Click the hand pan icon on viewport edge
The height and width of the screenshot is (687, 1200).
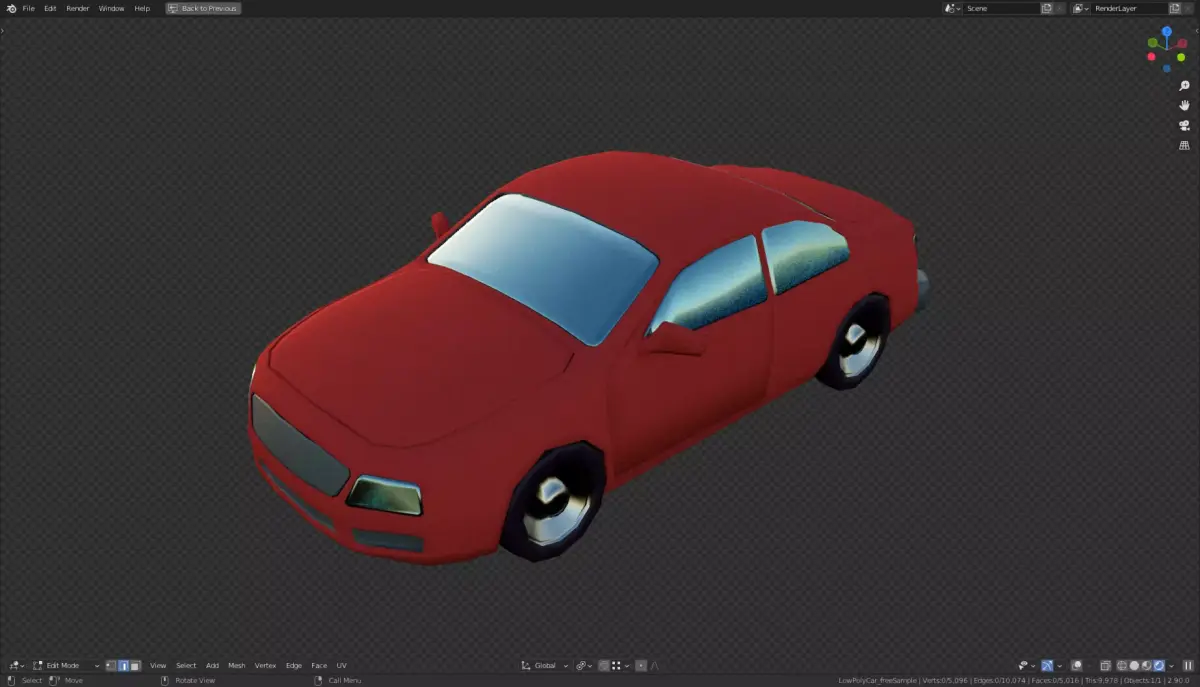pyautogui.click(x=1183, y=105)
